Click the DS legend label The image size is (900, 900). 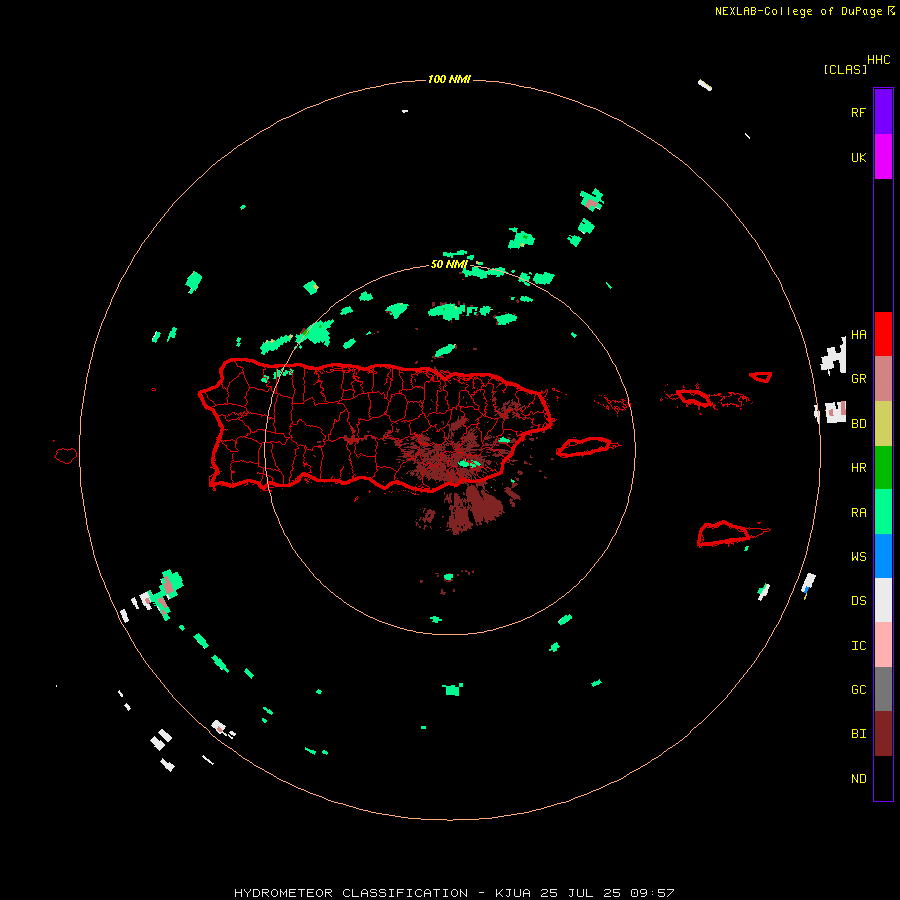pyautogui.click(x=858, y=601)
